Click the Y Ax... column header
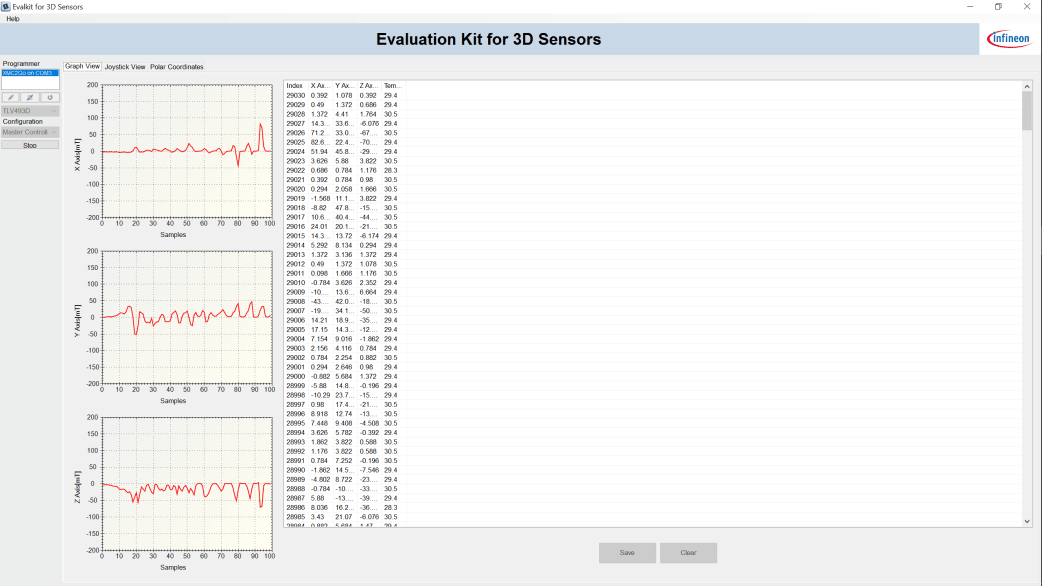This screenshot has width=1042, height=586. pyautogui.click(x=345, y=86)
